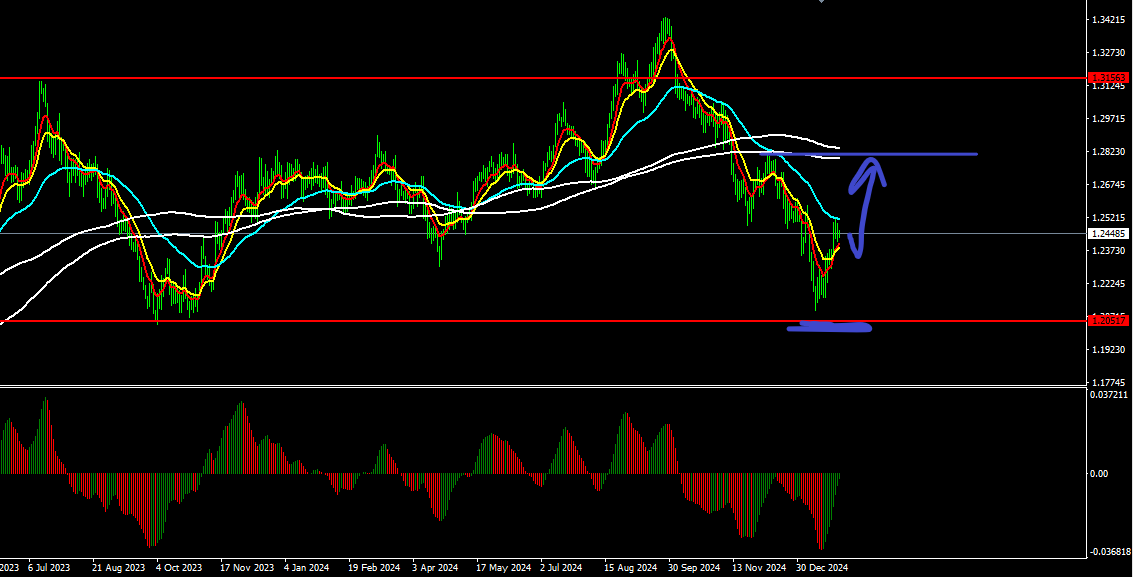Click the 6 Jul 2023 date label
1134x577 pixels.
[49, 568]
